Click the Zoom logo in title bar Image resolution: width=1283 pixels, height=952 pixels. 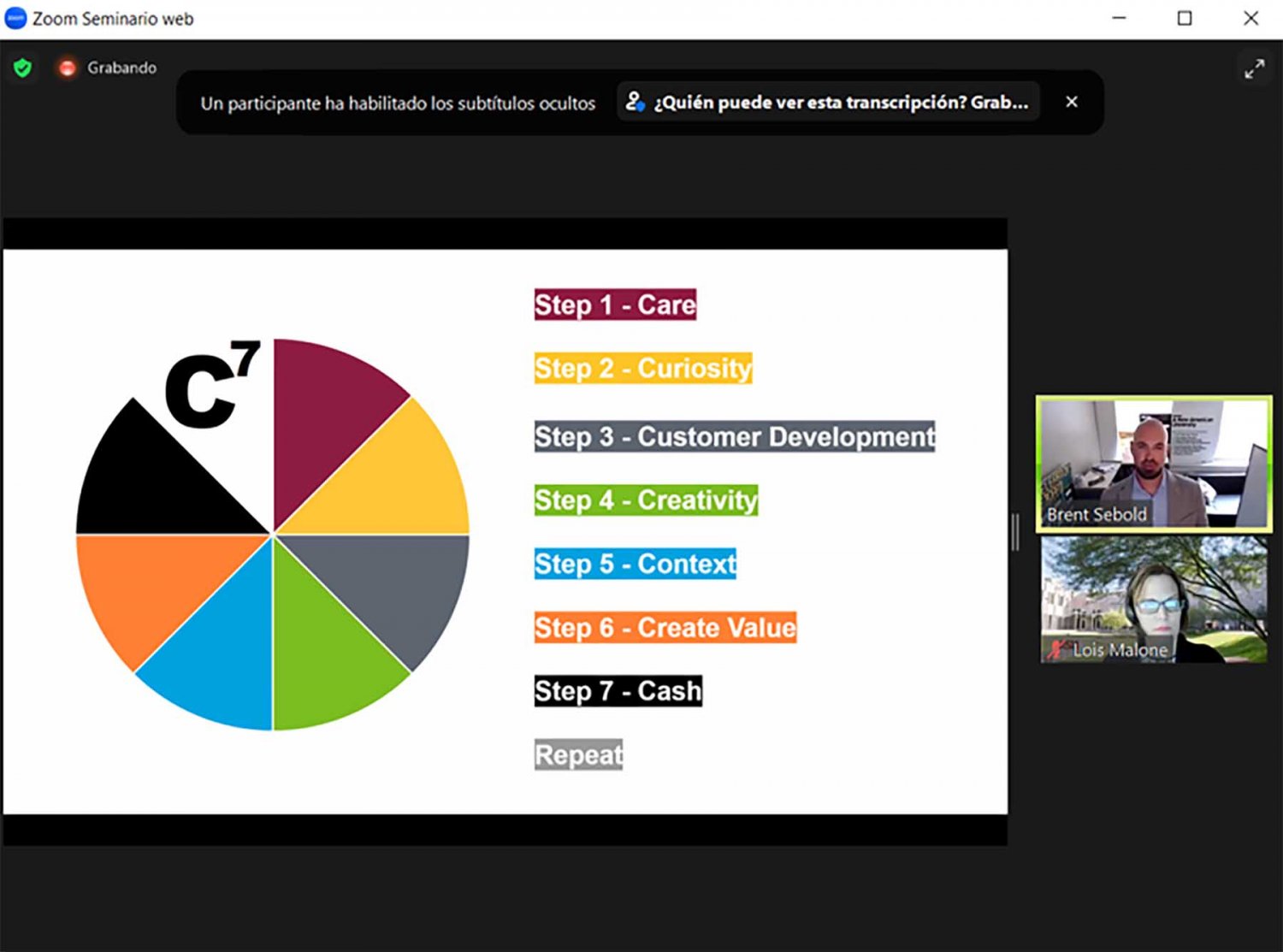[x=15, y=18]
